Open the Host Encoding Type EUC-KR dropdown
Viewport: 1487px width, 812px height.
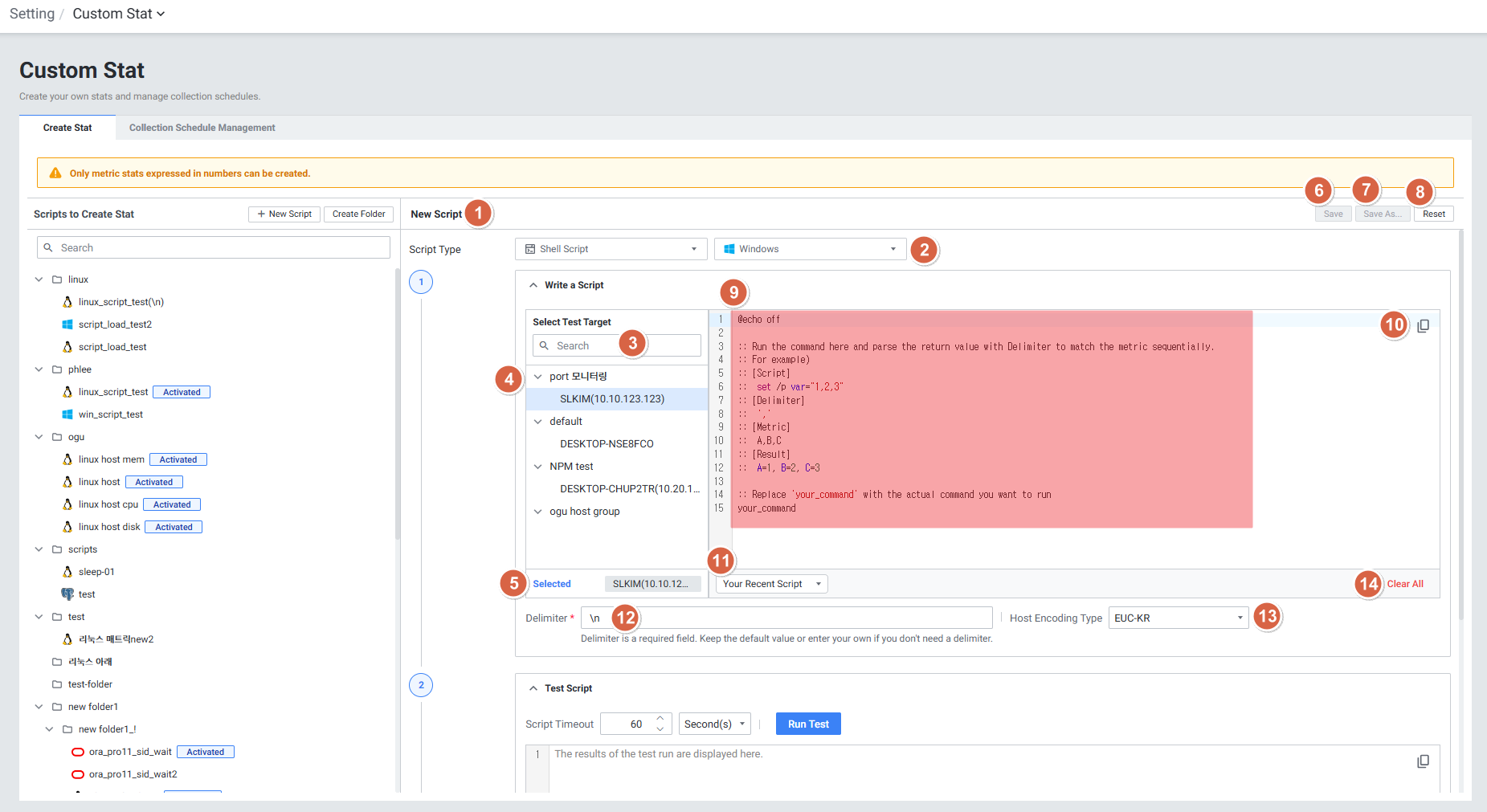(1178, 618)
